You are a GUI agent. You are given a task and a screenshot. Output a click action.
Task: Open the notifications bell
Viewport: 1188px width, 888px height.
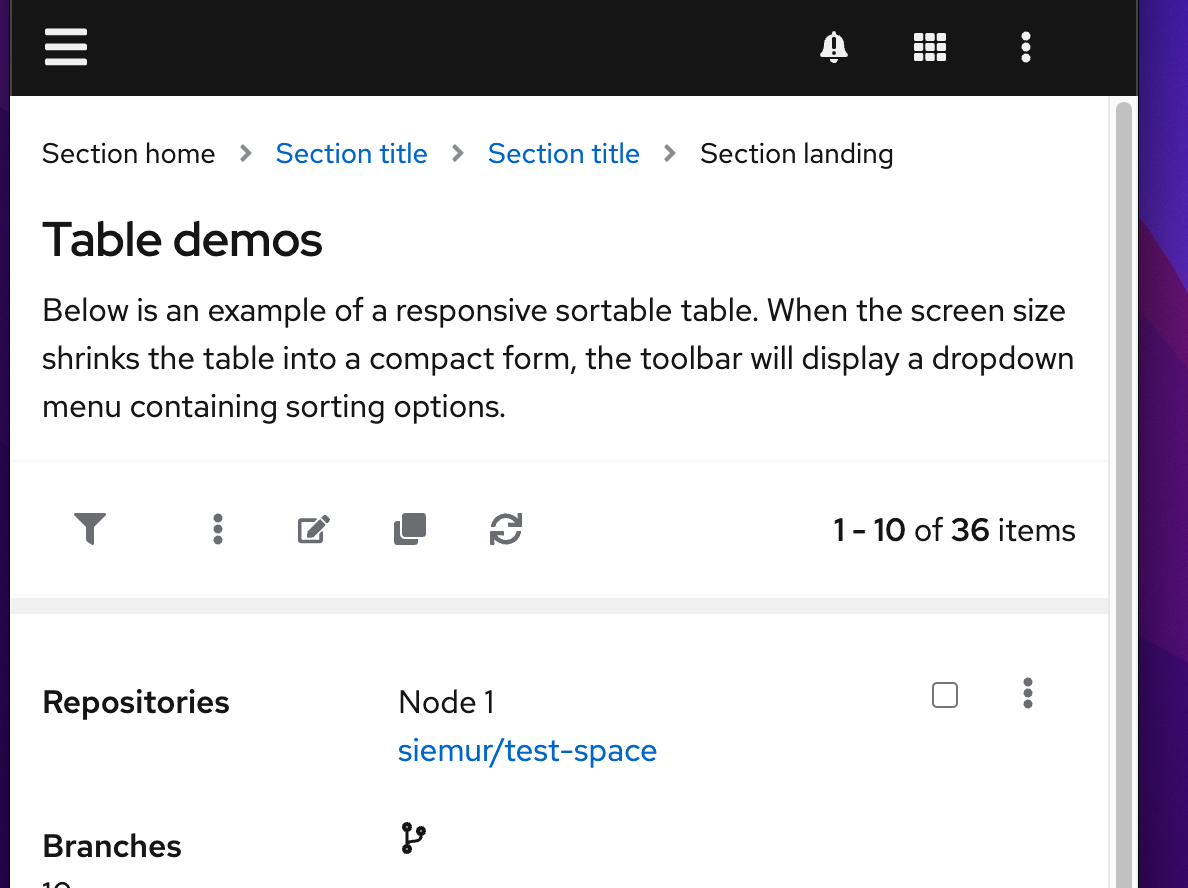click(833, 47)
